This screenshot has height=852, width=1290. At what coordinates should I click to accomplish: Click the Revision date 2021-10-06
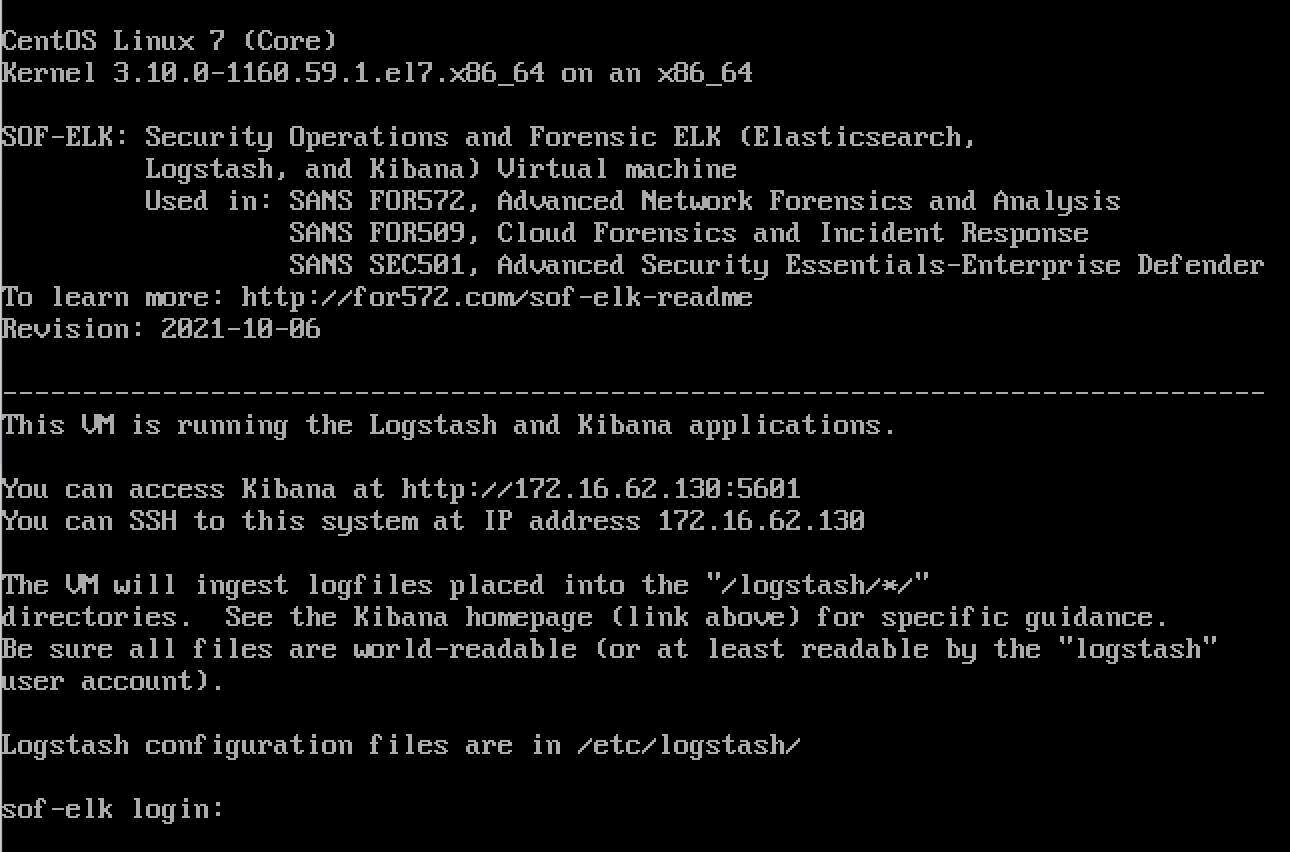[240, 329]
